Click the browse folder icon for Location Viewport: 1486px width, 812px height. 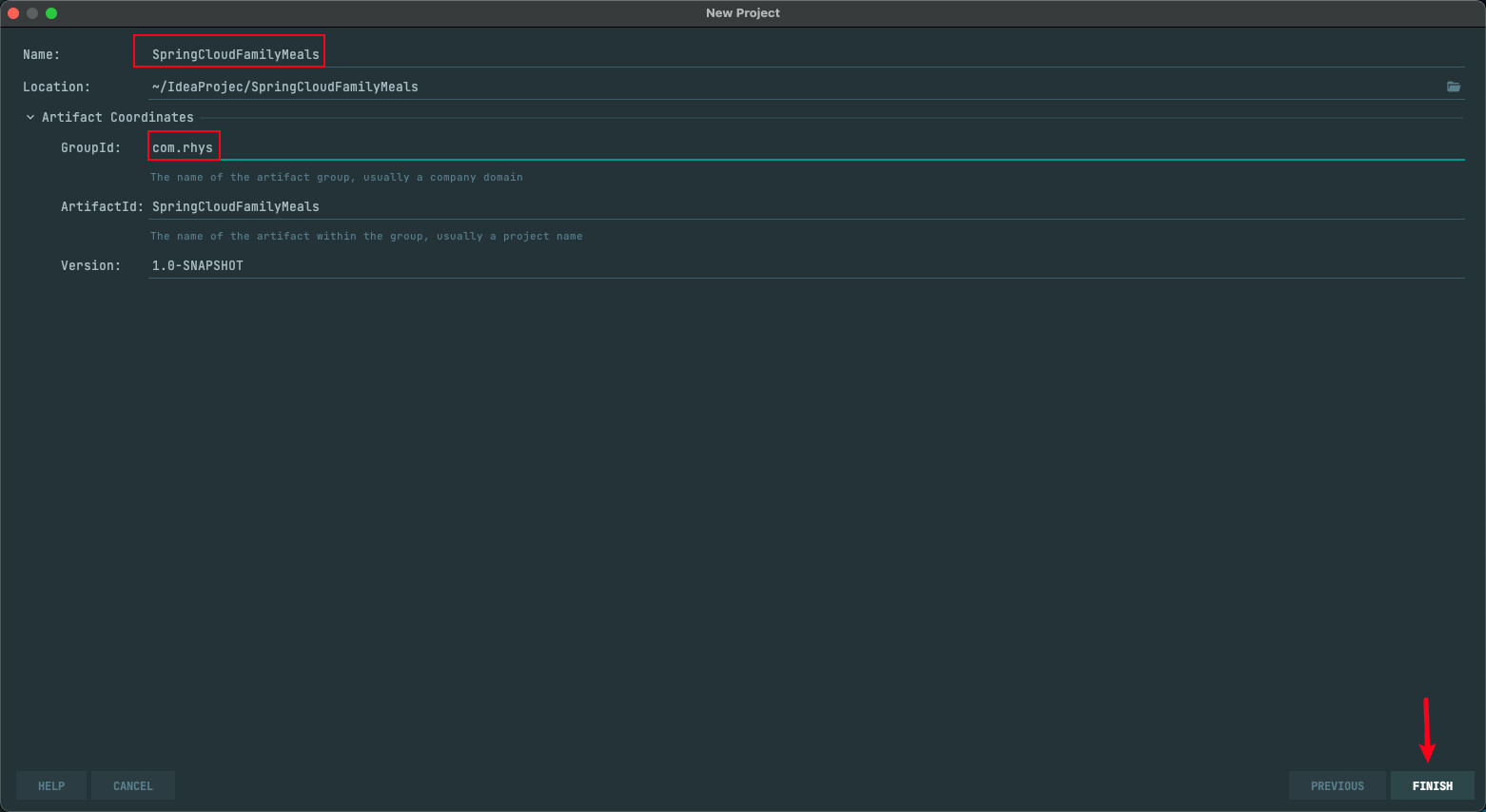[x=1454, y=87]
